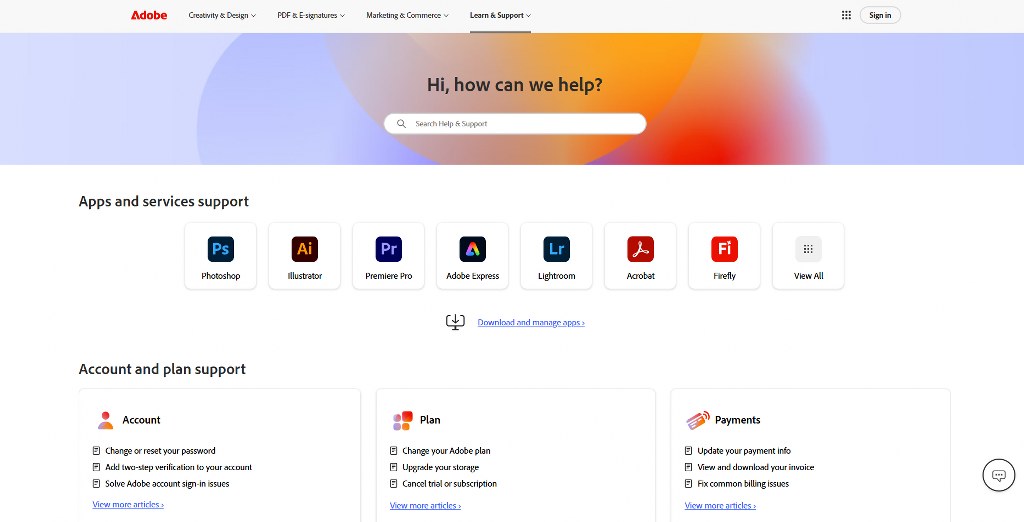Expand Creativity & Design menu
Screen dimensions: 1024x522
coord(222,15)
